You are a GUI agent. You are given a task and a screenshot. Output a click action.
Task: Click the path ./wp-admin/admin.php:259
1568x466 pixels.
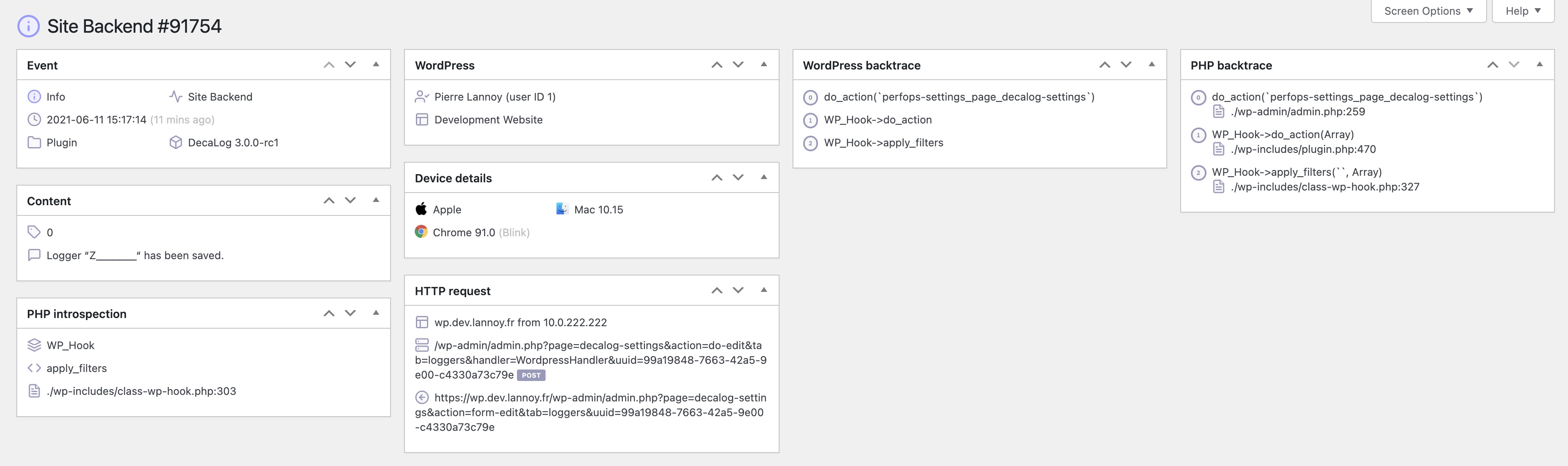1298,111
